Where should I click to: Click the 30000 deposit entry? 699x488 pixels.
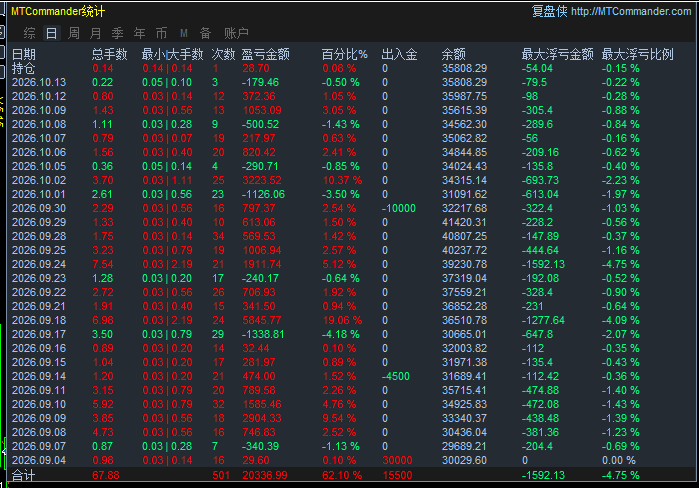[x=397, y=460]
